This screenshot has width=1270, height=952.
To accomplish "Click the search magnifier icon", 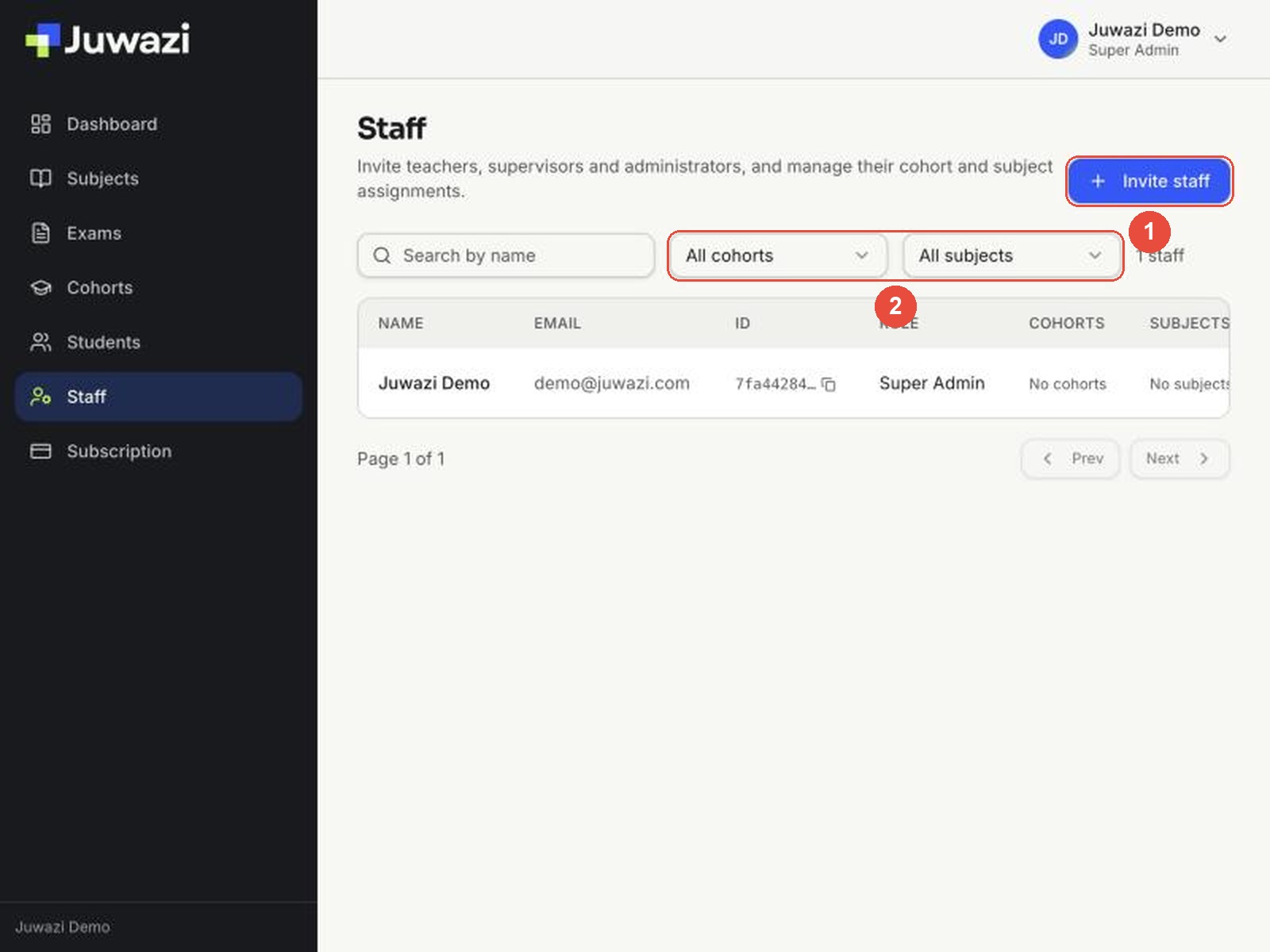I will pyautogui.click(x=382, y=255).
